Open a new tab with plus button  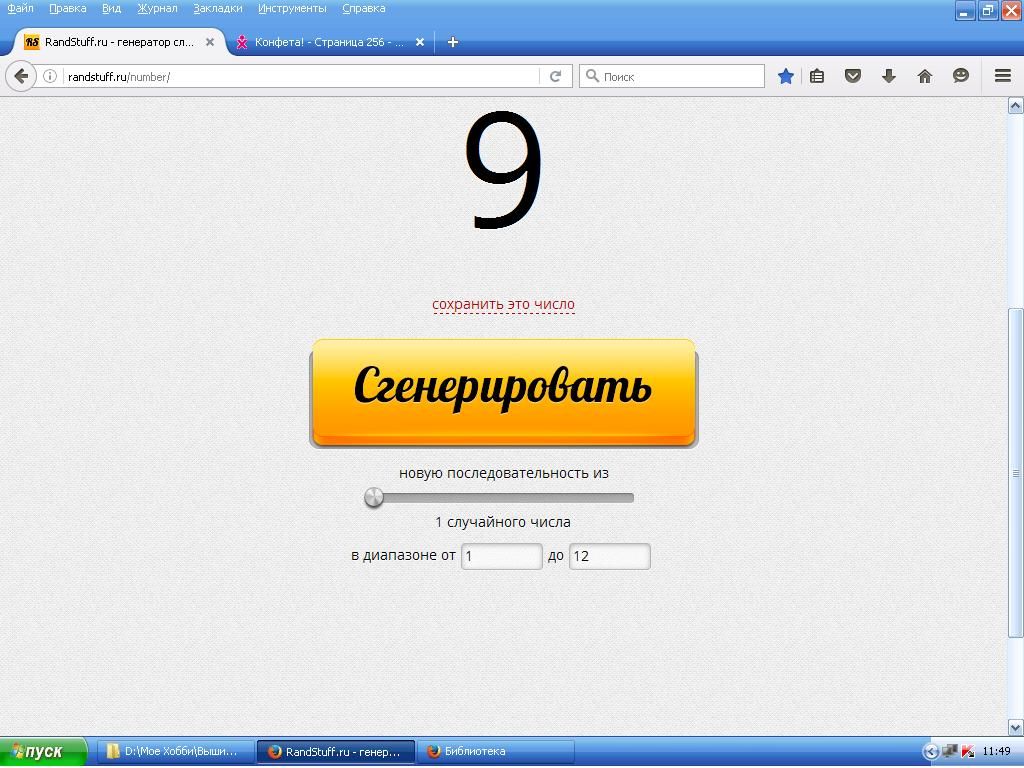453,42
